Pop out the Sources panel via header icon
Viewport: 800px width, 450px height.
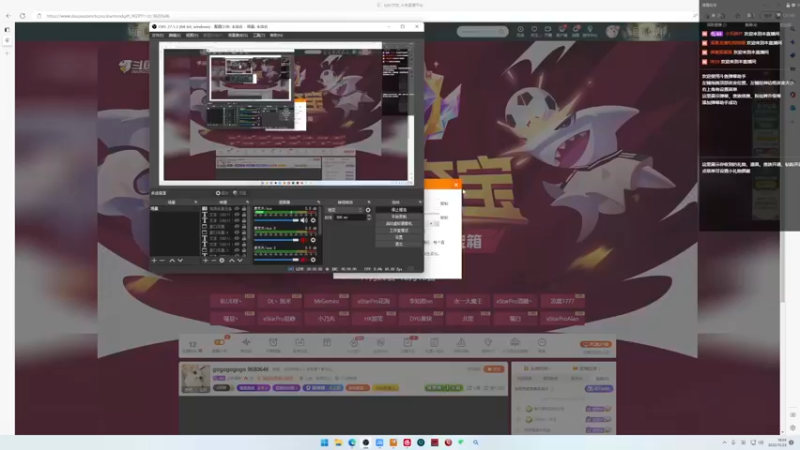tap(247, 202)
